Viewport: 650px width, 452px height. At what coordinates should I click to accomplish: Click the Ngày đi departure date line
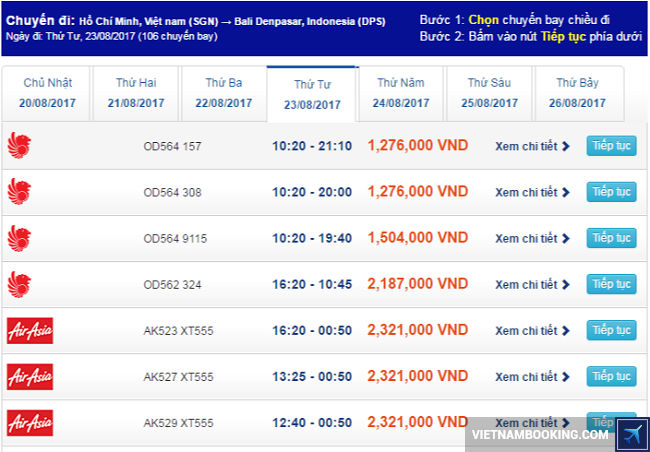click(112, 36)
